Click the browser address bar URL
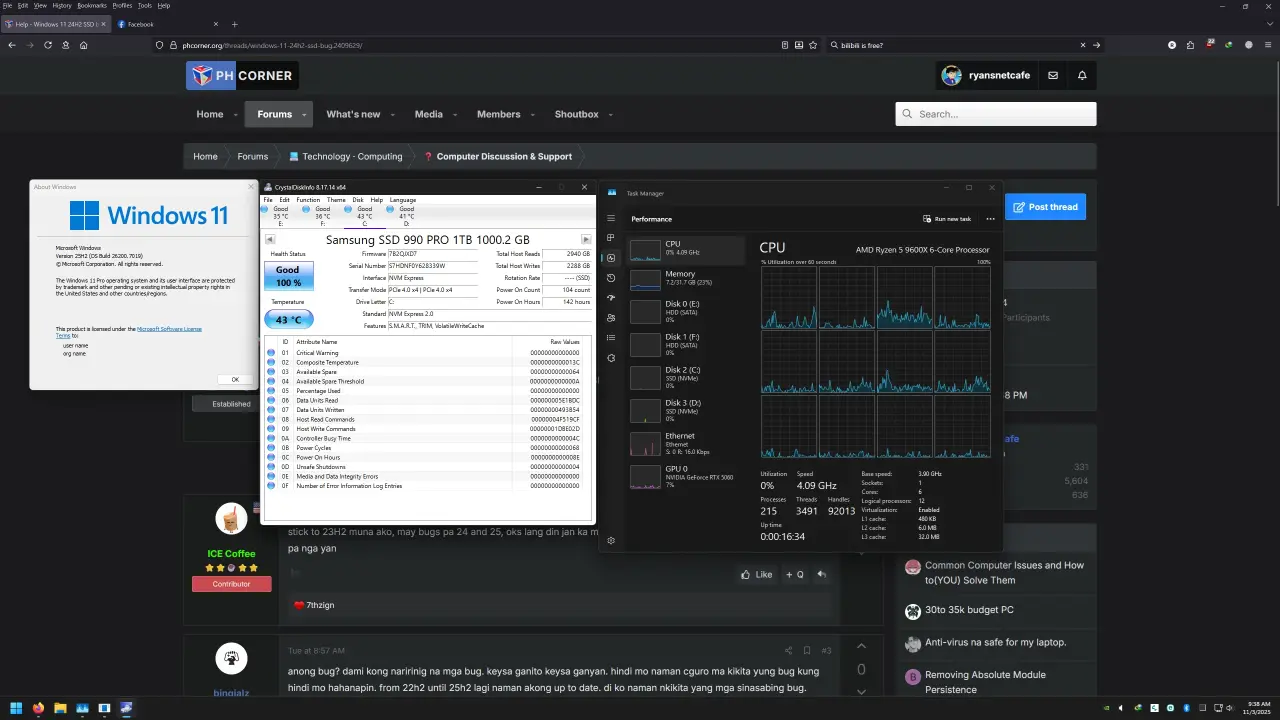Image resolution: width=1280 pixels, height=720 pixels. tap(272, 45)
